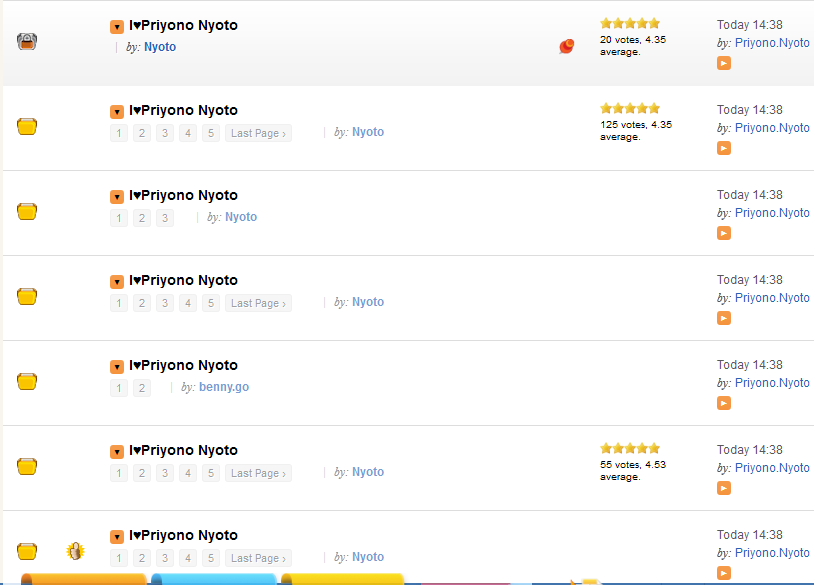Open page 3 of the three-page thread
The height and width of the screenshot is (585, 814).
(165, 218)
